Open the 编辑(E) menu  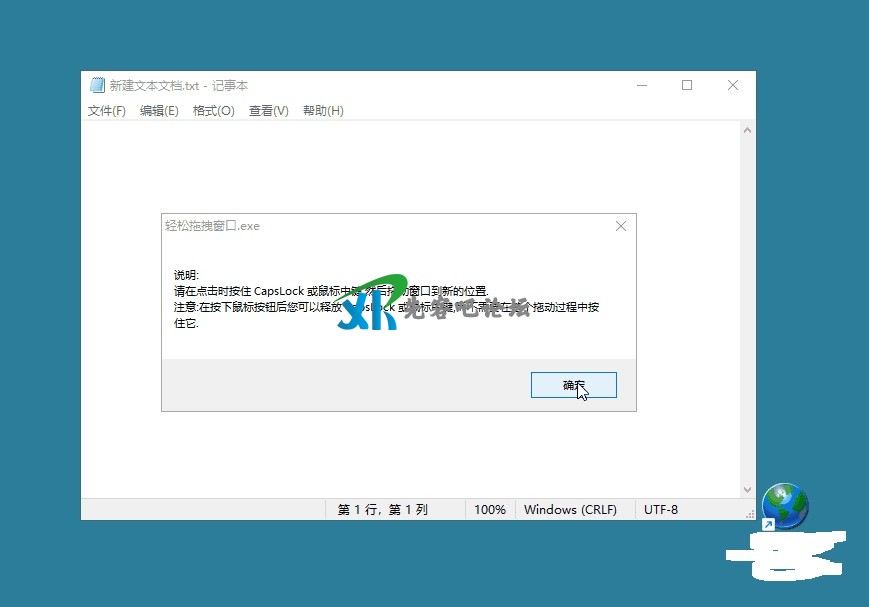[x=159, y=111]
